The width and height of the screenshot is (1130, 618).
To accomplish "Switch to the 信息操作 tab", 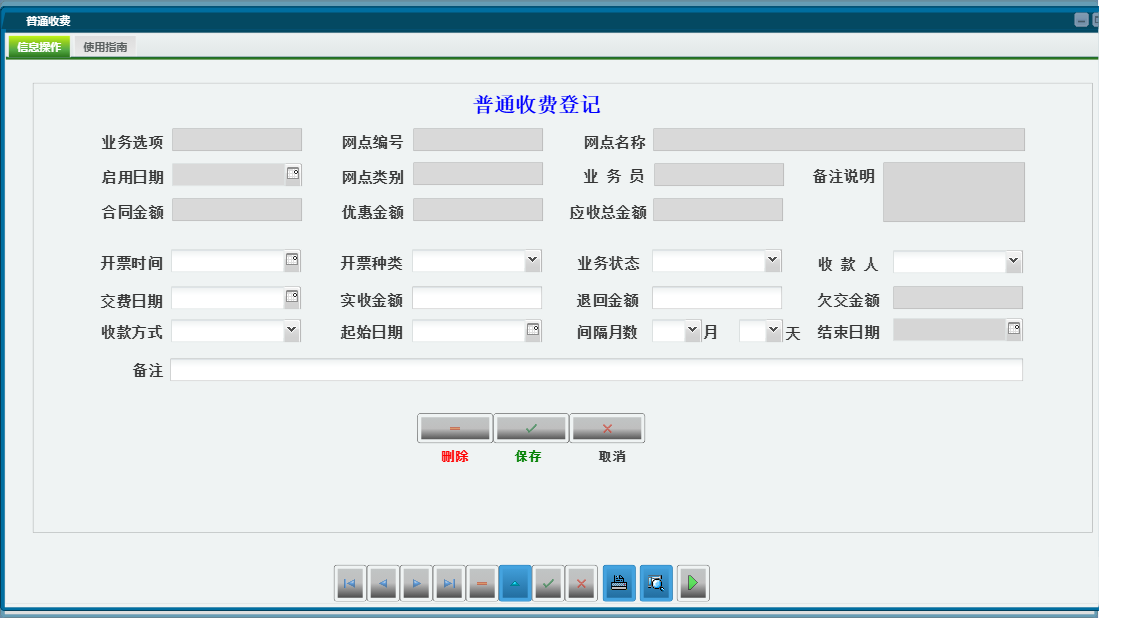I will [x=39, y=47].
